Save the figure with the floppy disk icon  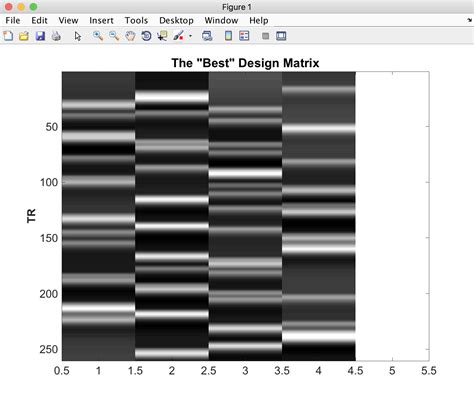point(40,36)
